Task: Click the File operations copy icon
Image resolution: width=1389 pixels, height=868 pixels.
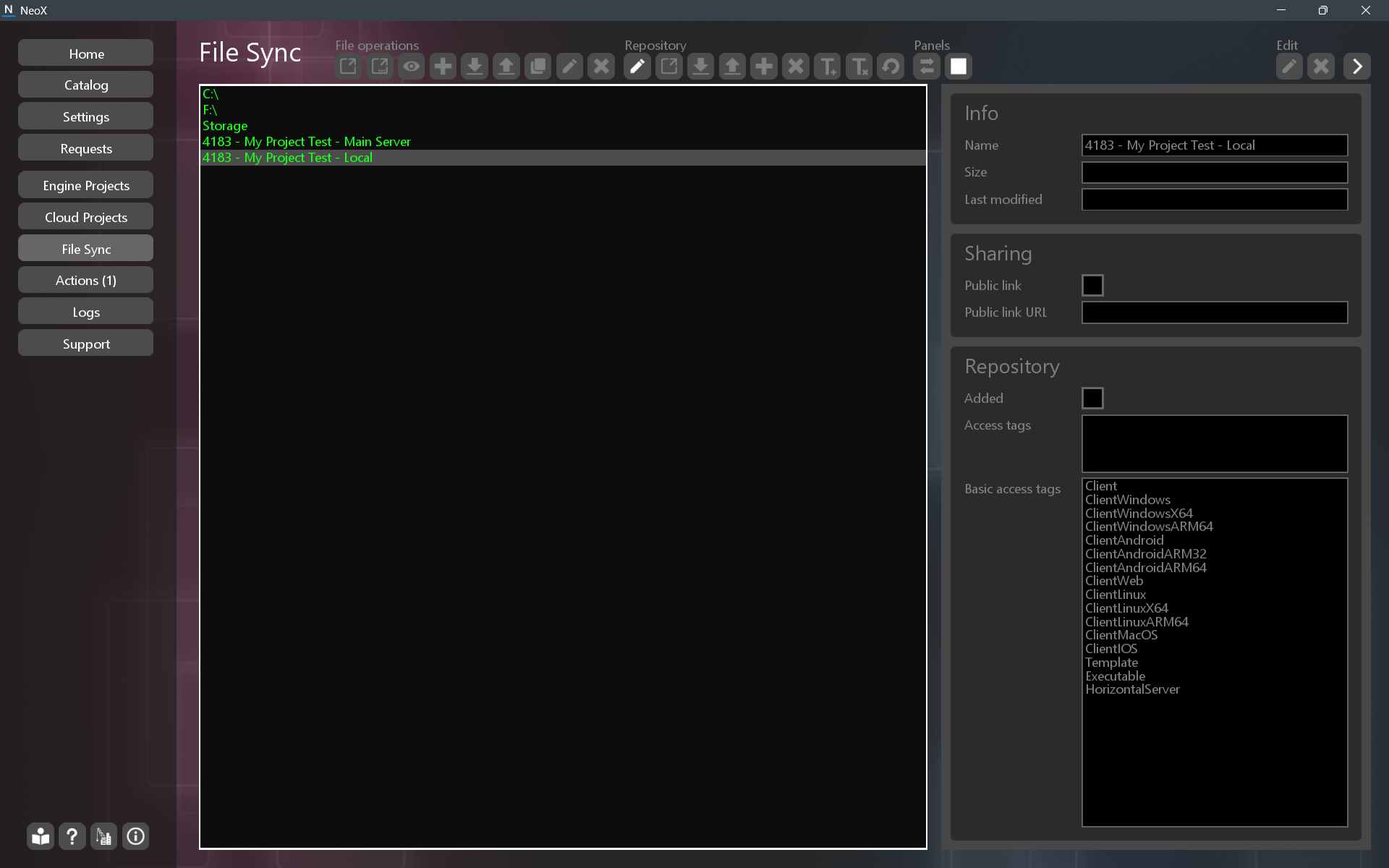Action: (x=538, y=67)
